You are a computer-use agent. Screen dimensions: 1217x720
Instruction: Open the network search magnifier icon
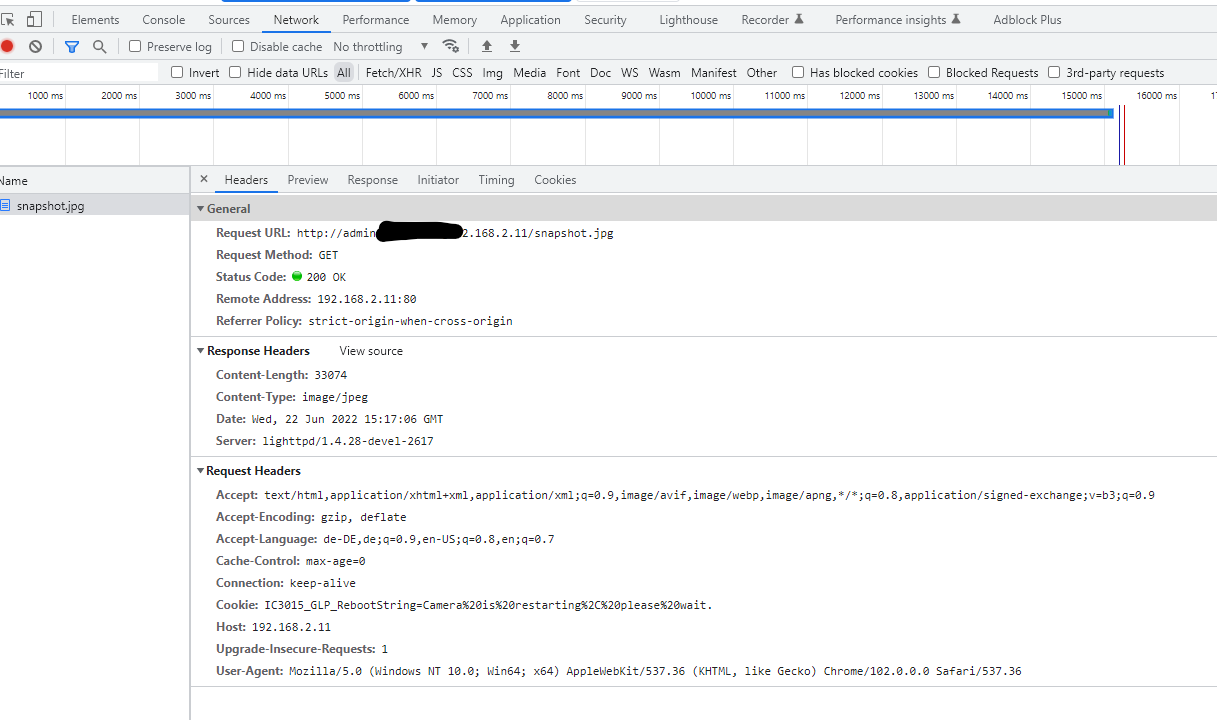click(x=99, y=46)
